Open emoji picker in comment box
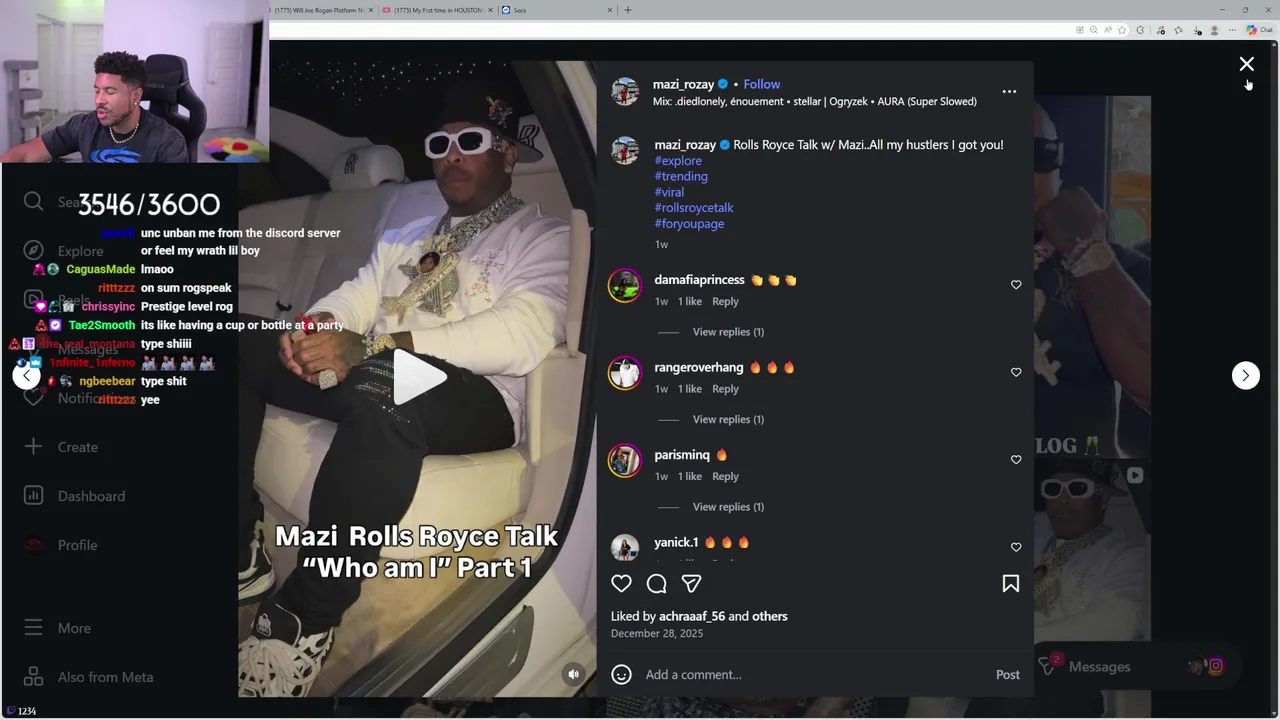1280x720 pixels. coord(621,674)
